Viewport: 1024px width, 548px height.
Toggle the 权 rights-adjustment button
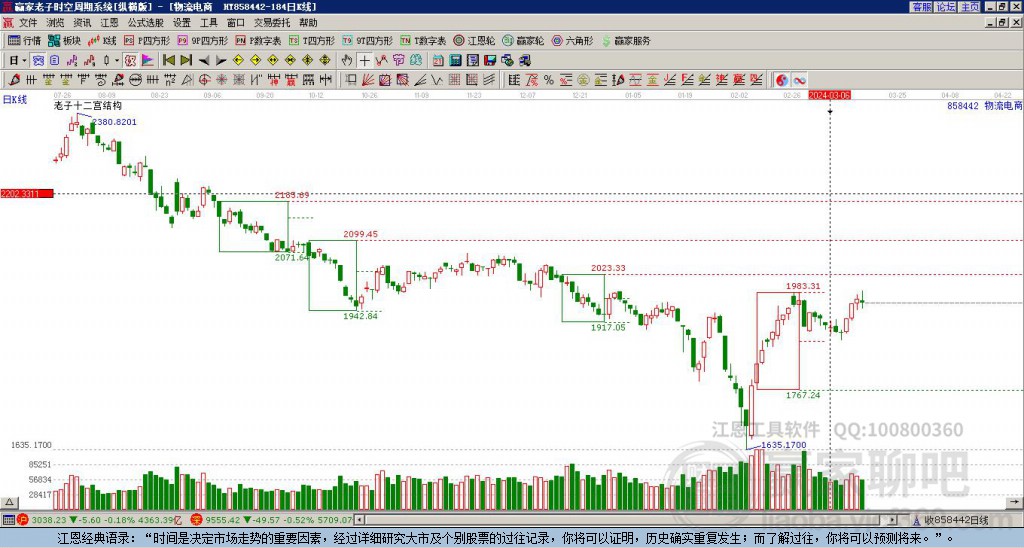click(130, 61)
